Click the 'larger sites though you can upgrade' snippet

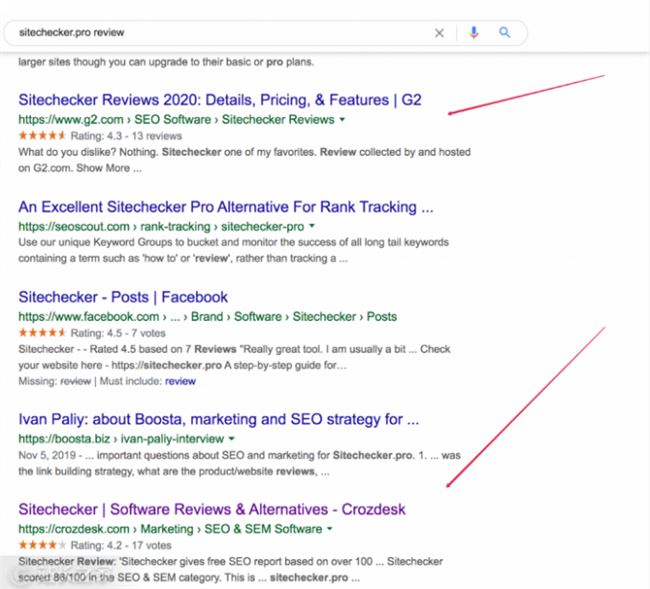point(166,62)
